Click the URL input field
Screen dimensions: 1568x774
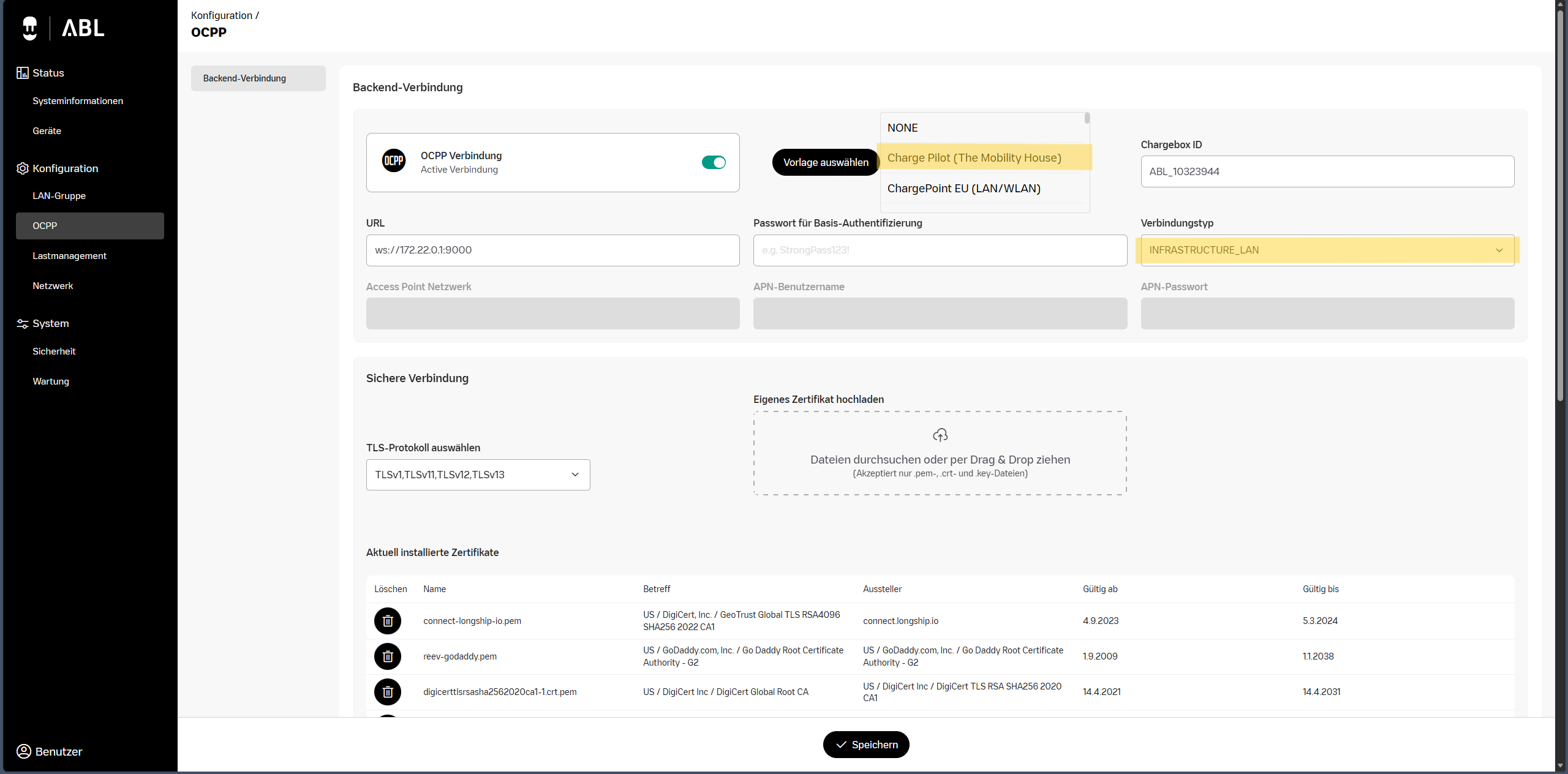click(552, 250)
